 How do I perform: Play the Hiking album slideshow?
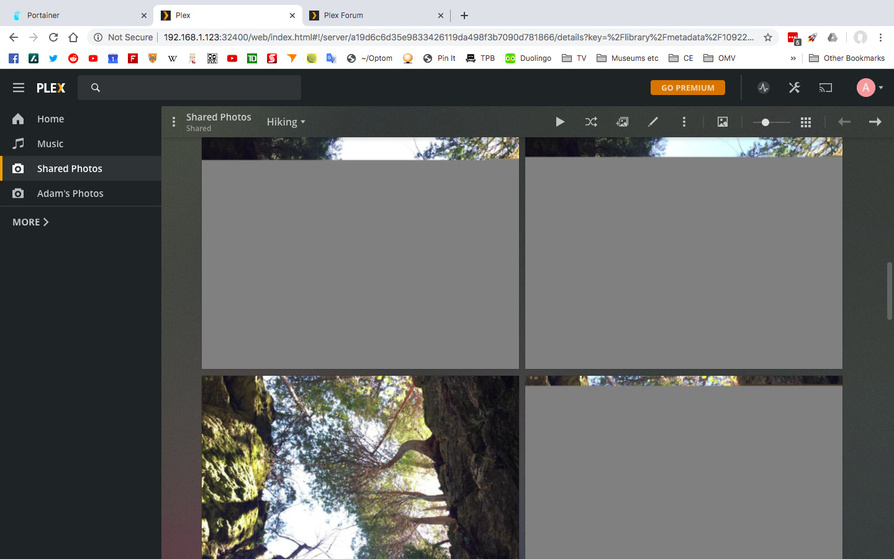pos(560,121)
